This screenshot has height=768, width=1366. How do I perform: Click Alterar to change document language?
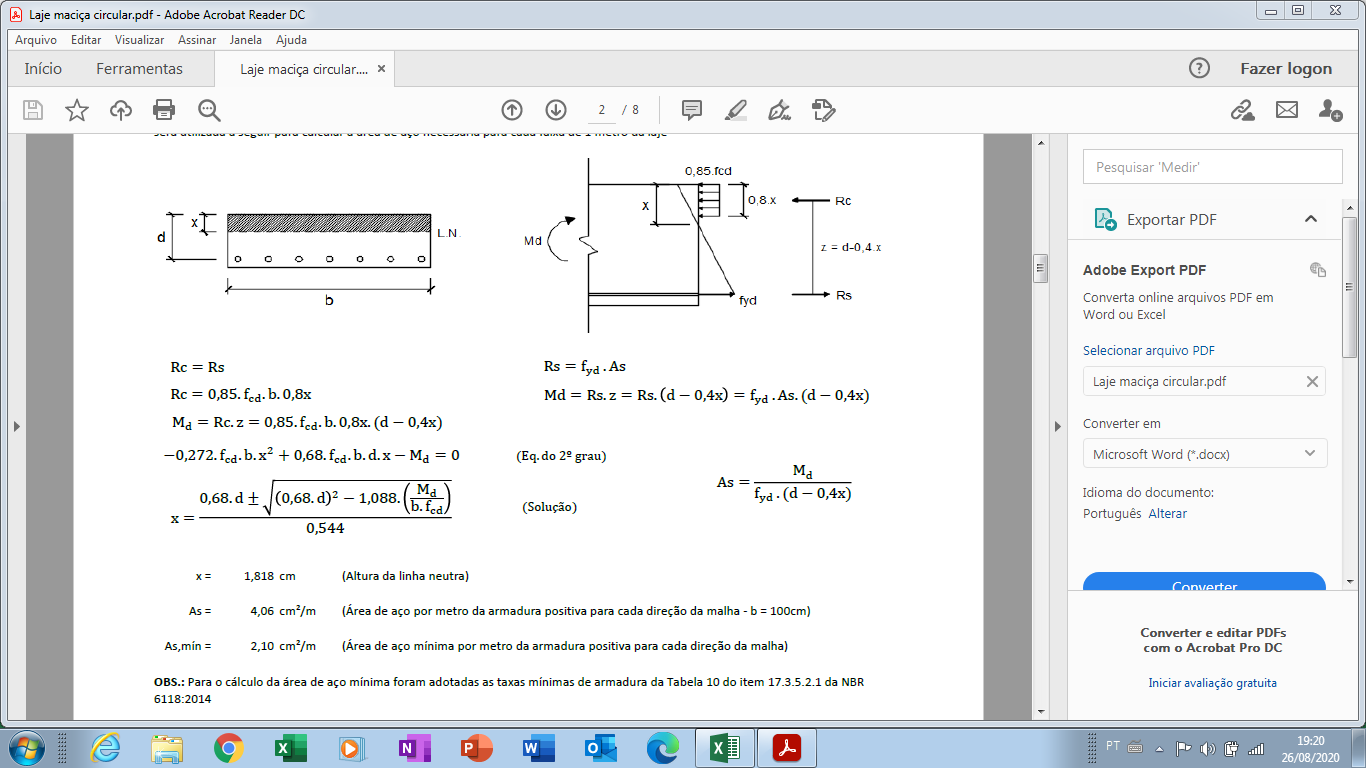coord(1167,513)
